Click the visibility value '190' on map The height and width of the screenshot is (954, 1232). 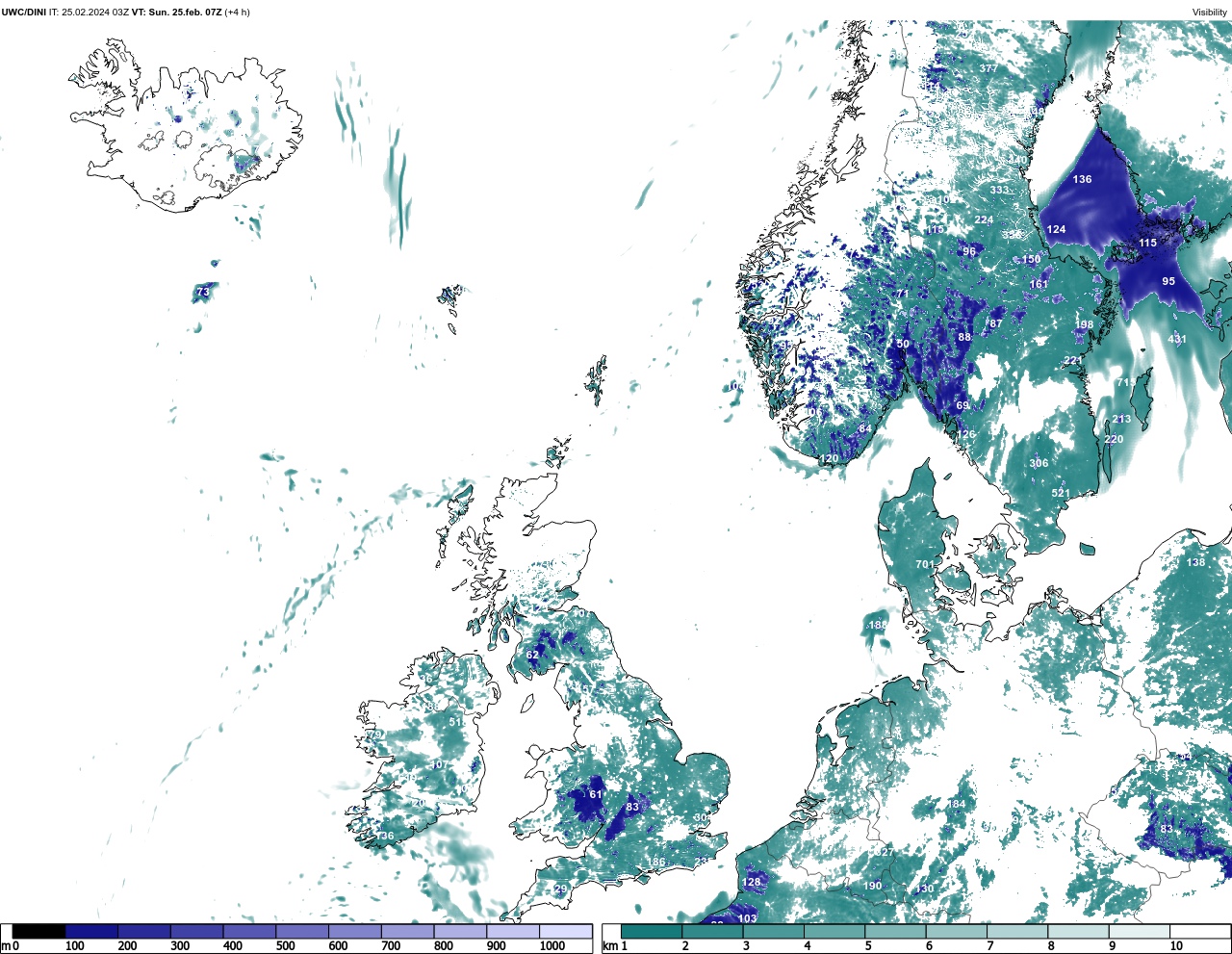[872, 887]
